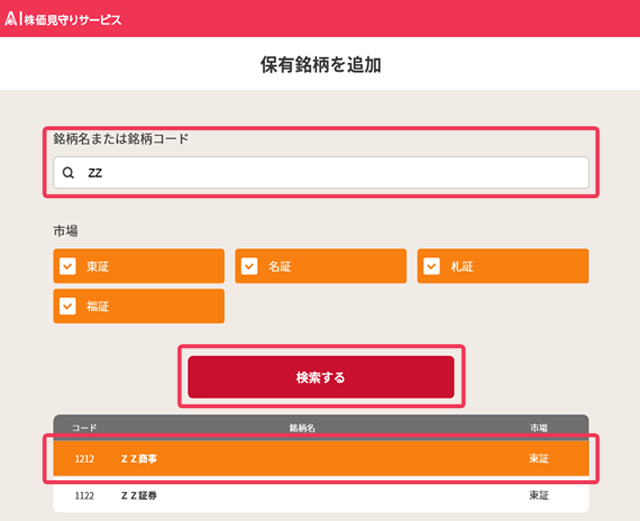
Task: Click the 銘柄名または銘柄コード field label
Action: (121, 139)
